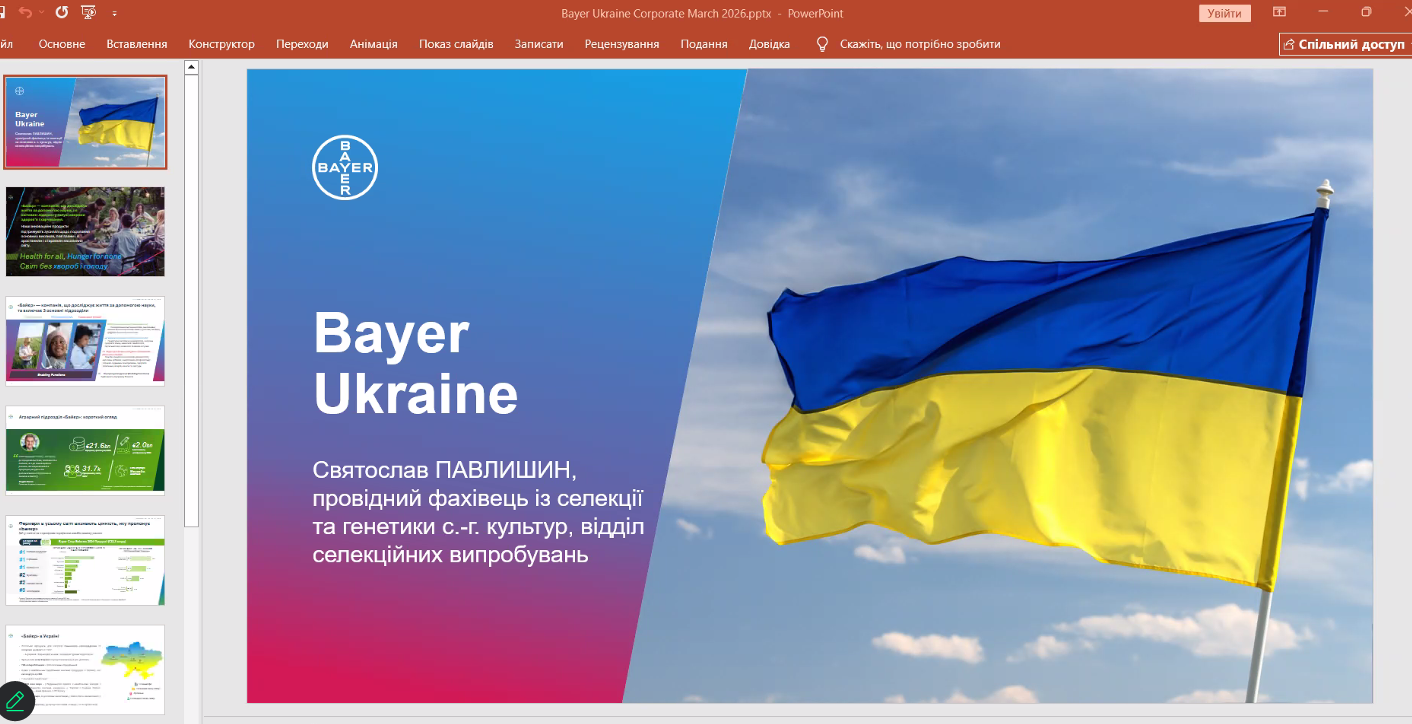The height and width of the screenshot is (724, 1412).
Task: Open Customize Quick Access Toolbar dropdown
Action: [114, 14]
